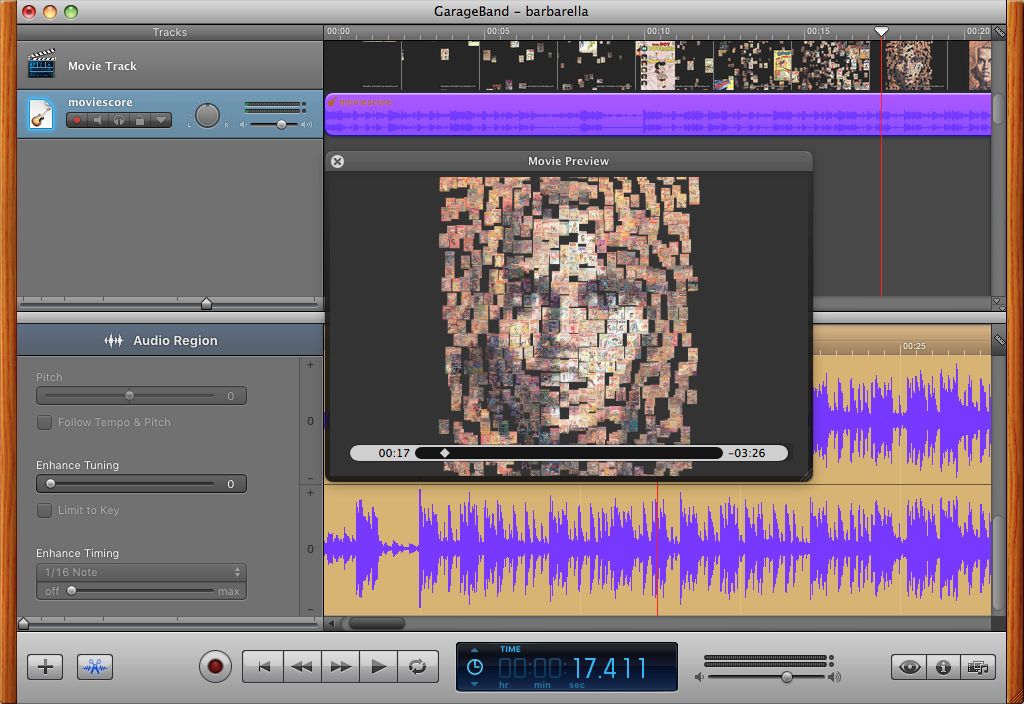Click the first movie track thumbnail frame
The width and height of the screenshot is (1024, 704).
point(363,65)
